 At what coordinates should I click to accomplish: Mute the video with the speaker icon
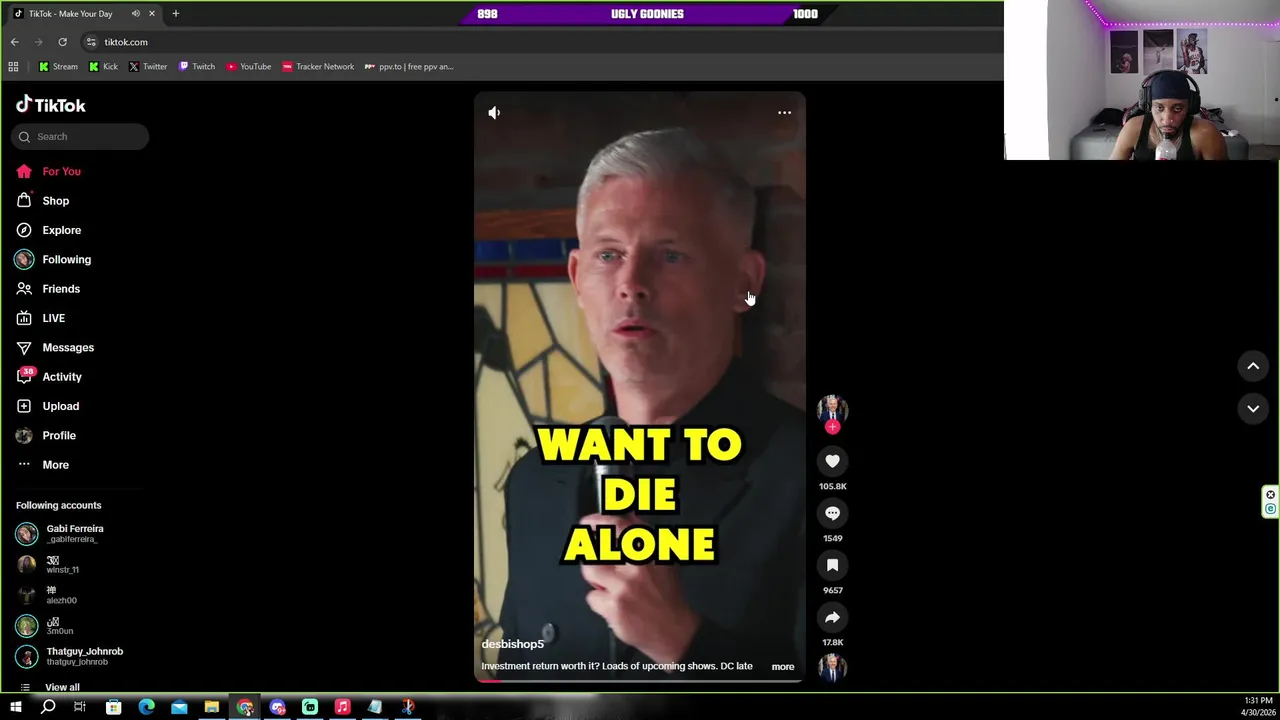494,113
